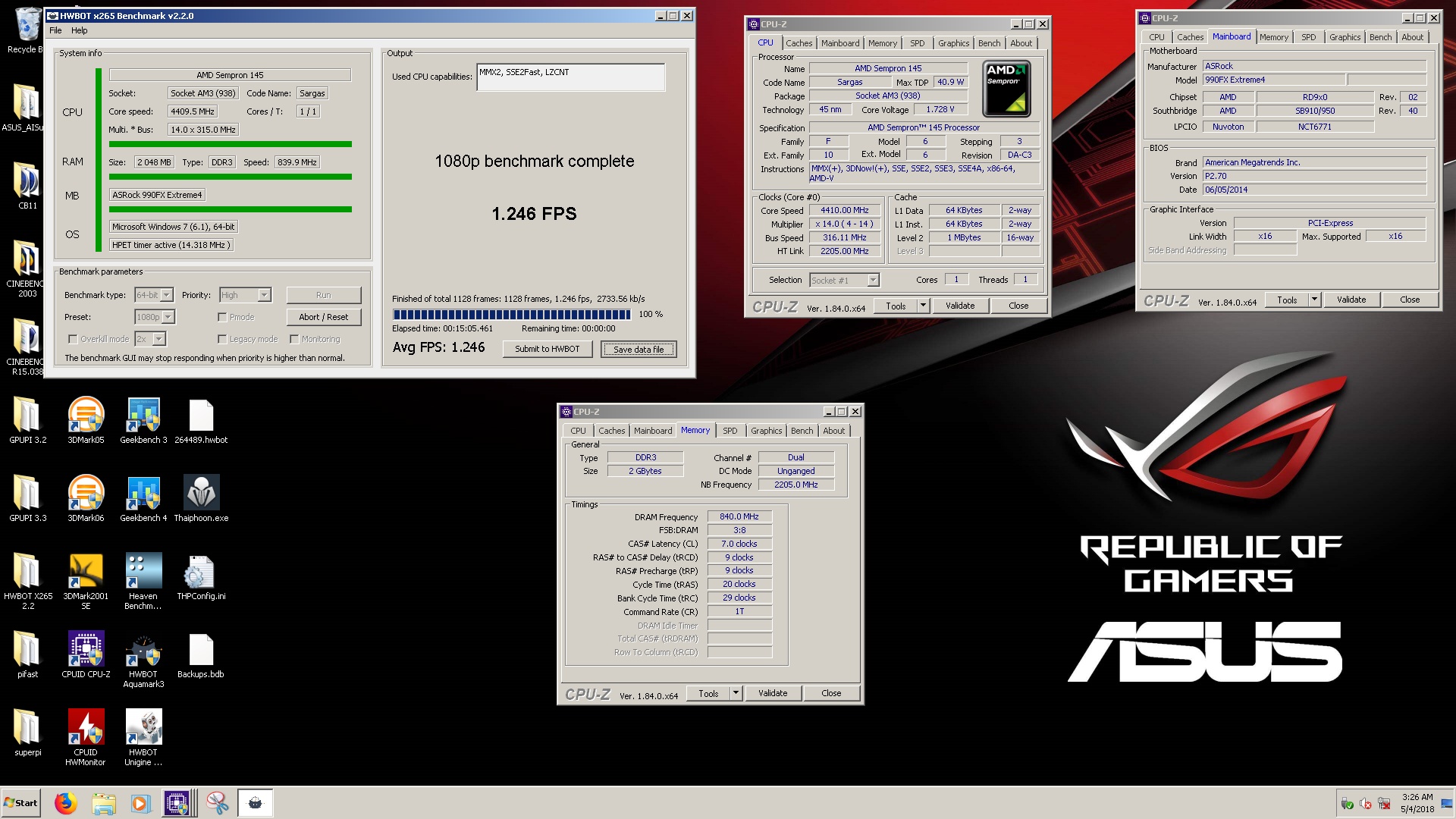Viewport: 1456px width, 819px height.
Task: Switch to SPD tab in Memory window
Action: click(730, 431)
